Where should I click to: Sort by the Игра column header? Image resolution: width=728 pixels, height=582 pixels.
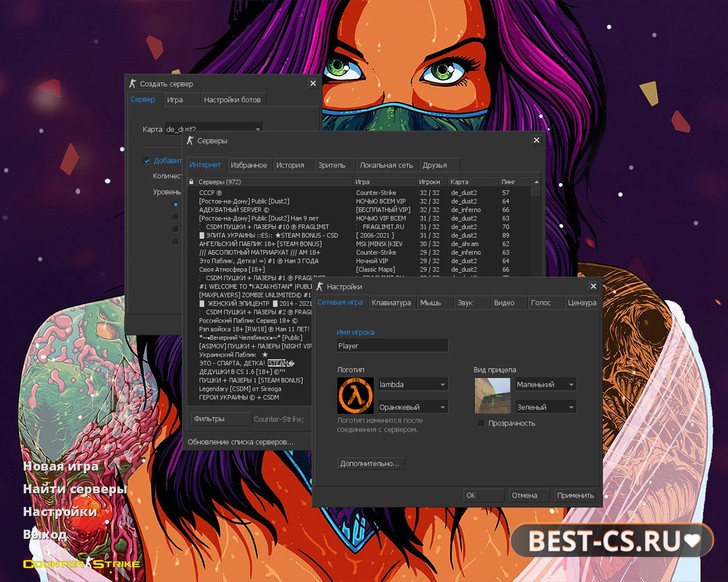coord(384,182)
